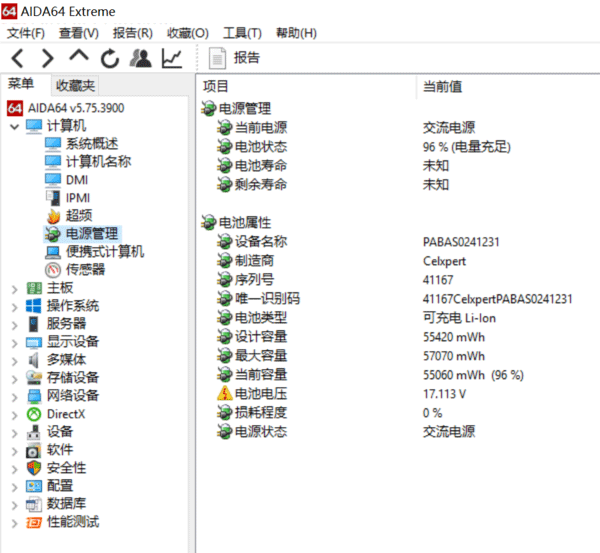Select the 当前电源 row

click(x=261, y=127)
